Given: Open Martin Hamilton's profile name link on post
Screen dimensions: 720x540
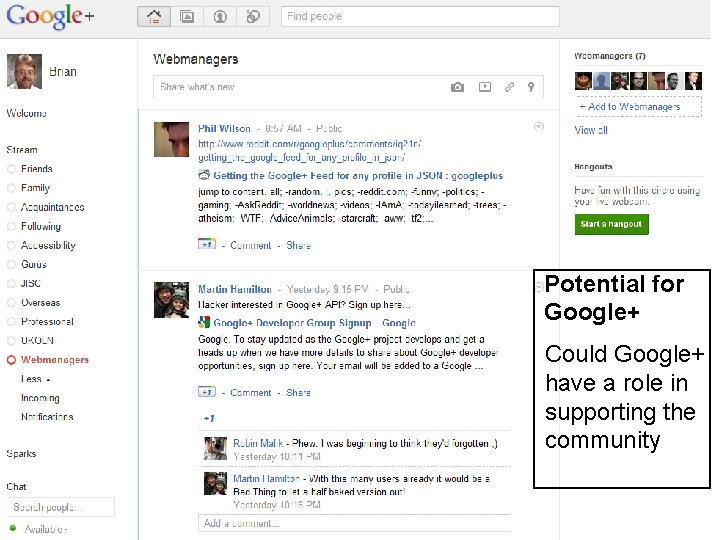Looking at the screenshot, I should tap(235, 289).
